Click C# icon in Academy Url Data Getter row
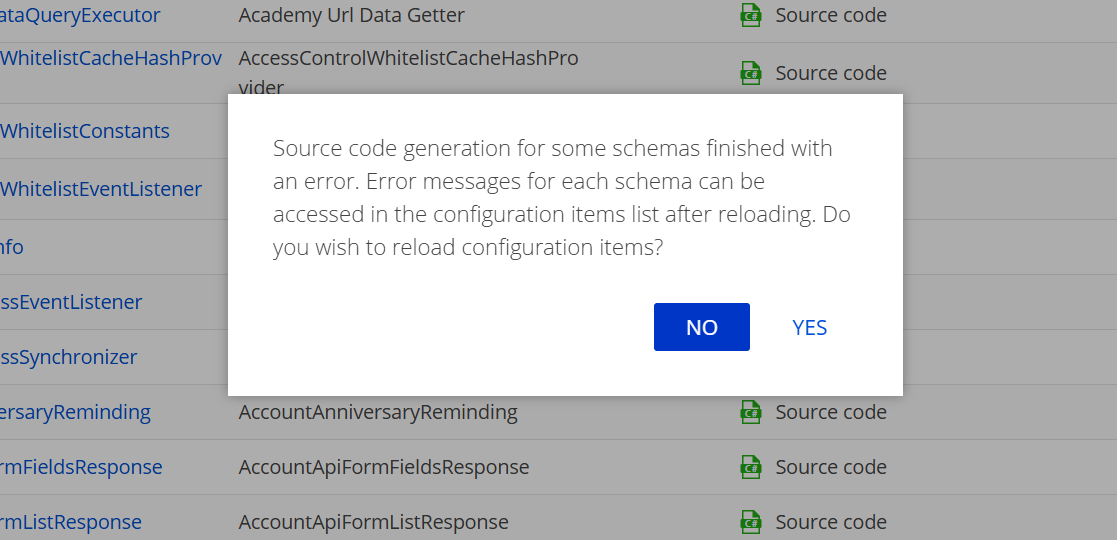Image resolution: width=1117 pixels, height=540 pixels. click(x=751, y=15)
